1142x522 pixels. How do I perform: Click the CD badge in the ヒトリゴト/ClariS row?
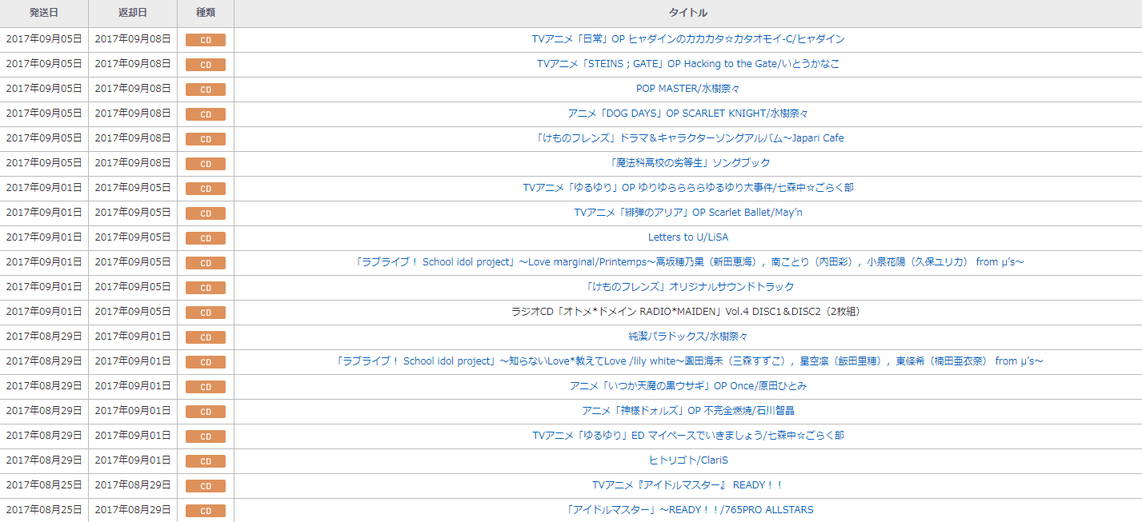205,461
